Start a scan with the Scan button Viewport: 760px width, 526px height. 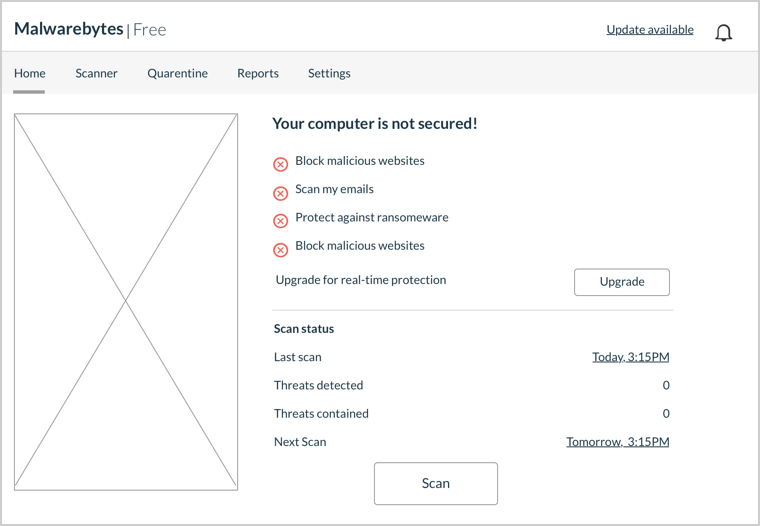436,483
